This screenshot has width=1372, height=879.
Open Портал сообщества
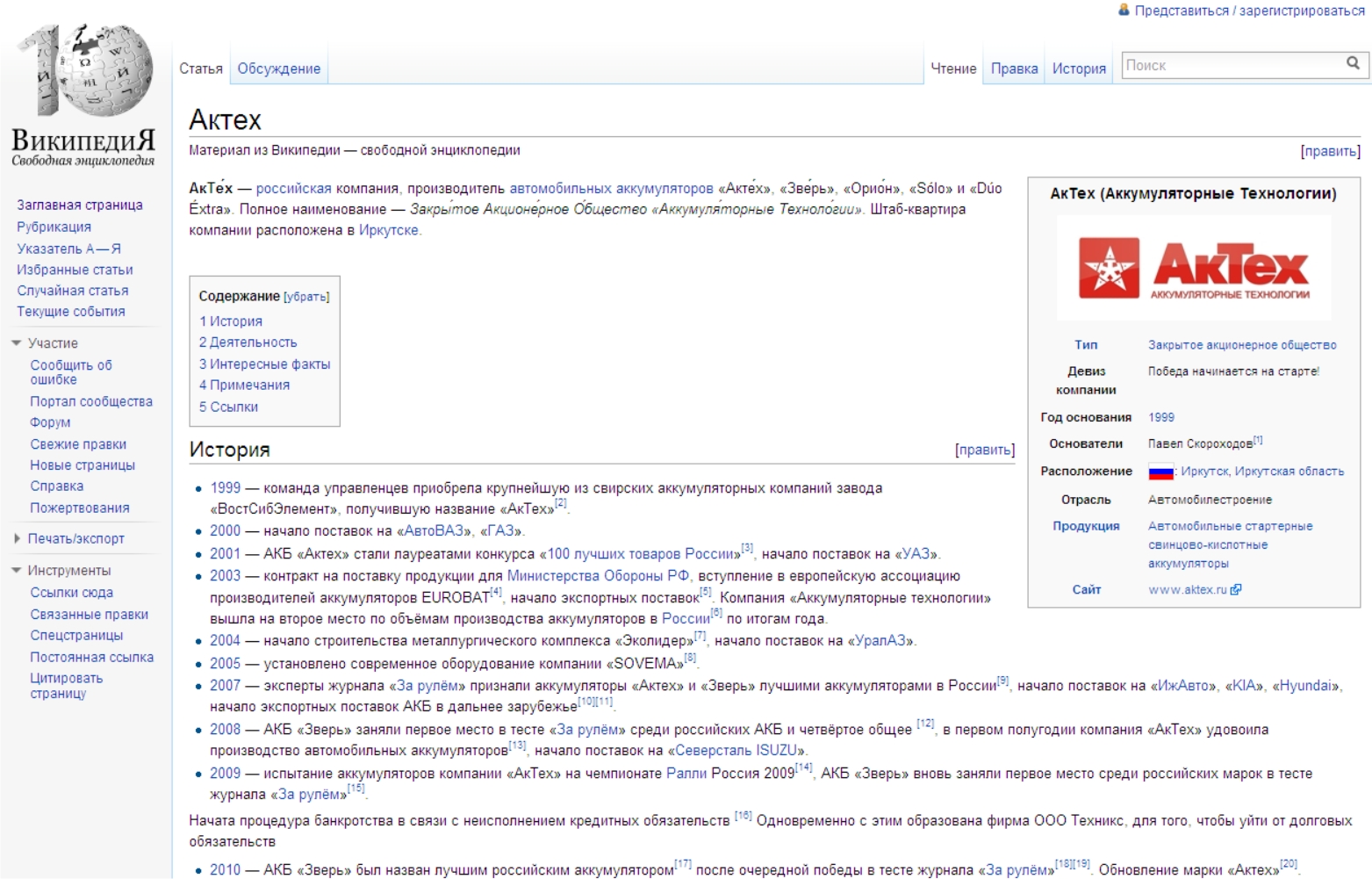click(x=91, y=401)
